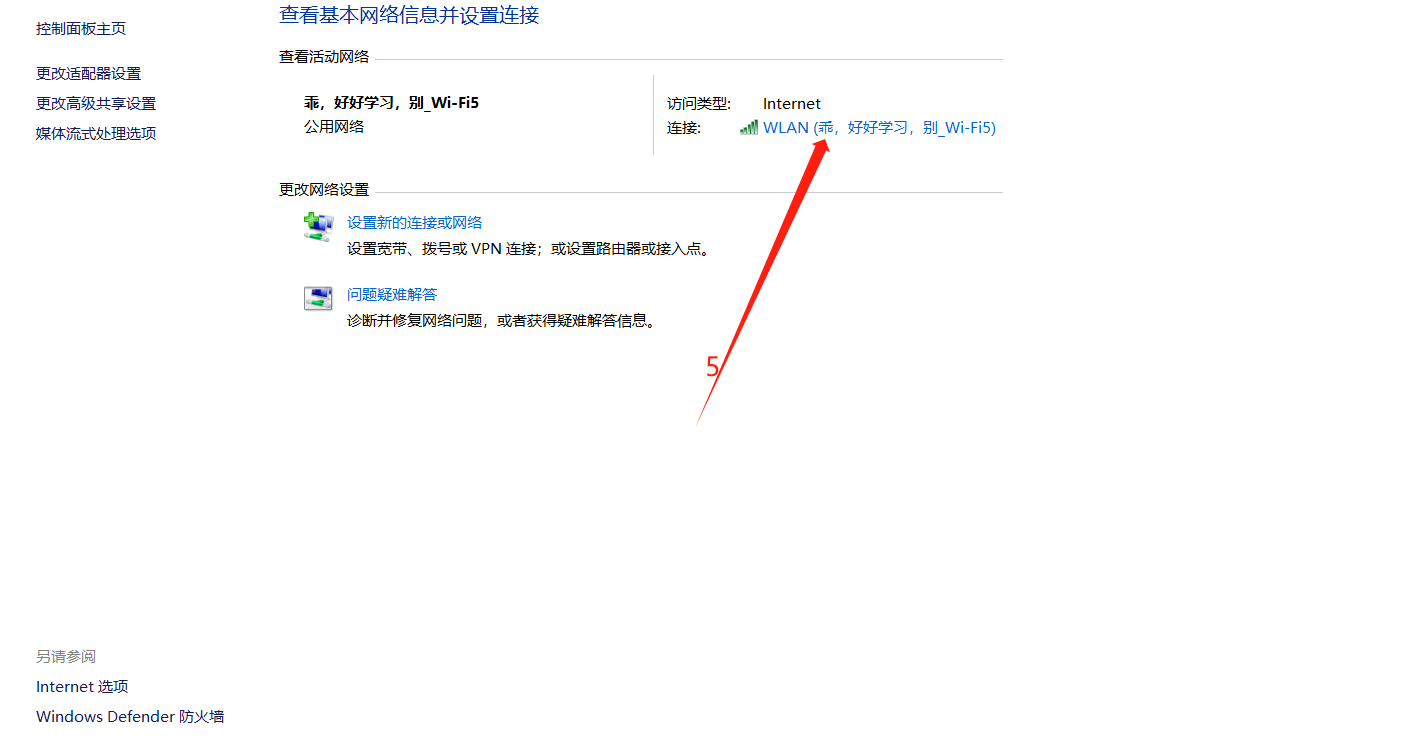The height and width of the screenshot is (751, 1405).
Task: Click the new connection setup icon
Action: pos(318,227)
